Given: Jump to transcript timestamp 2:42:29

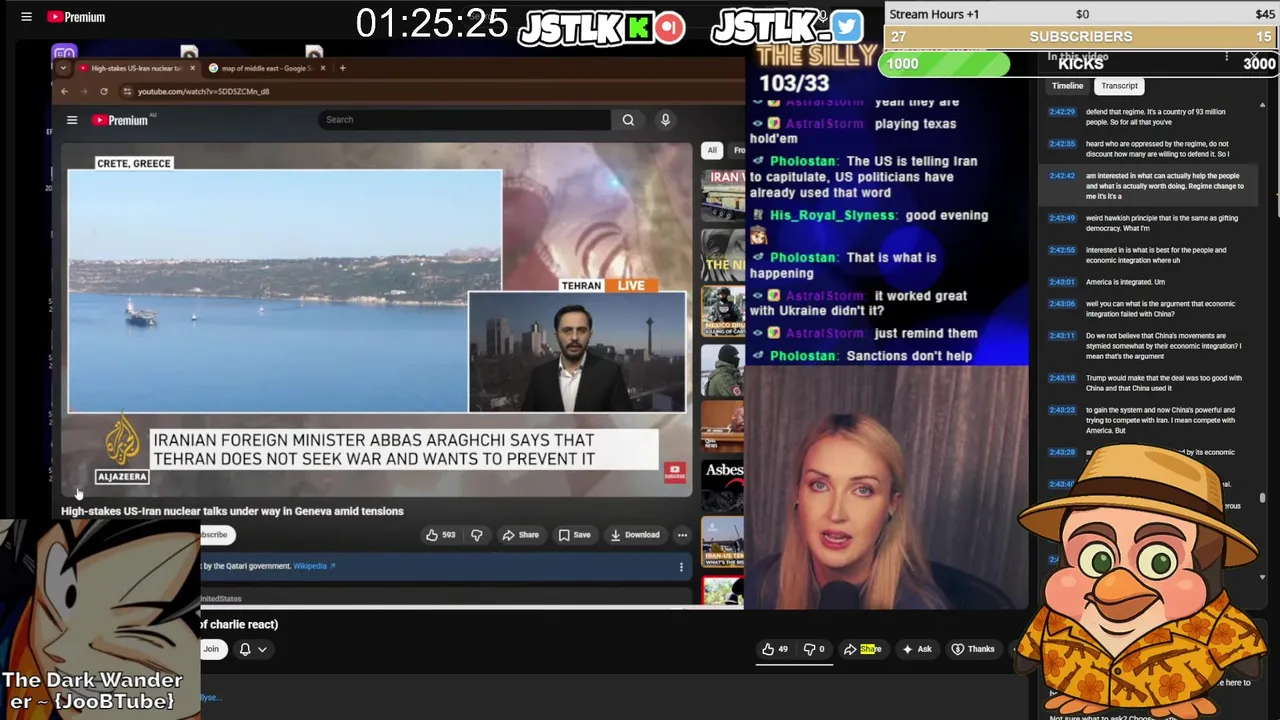Looking at the screenshot, I should (x=1062, y=112).
